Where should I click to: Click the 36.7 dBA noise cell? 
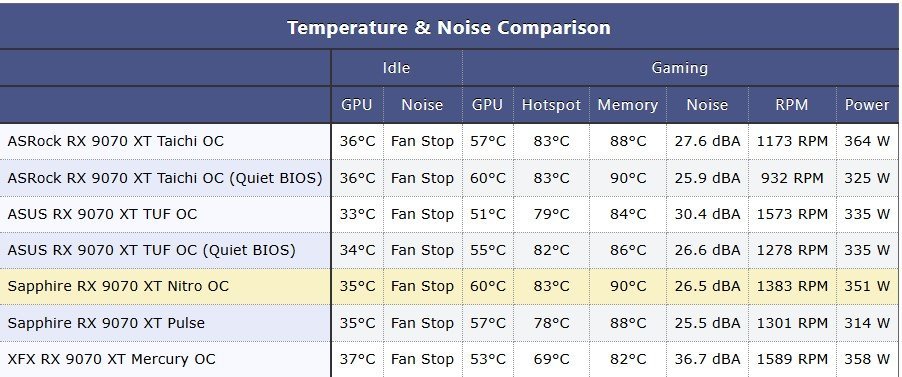tap(707, 359)
